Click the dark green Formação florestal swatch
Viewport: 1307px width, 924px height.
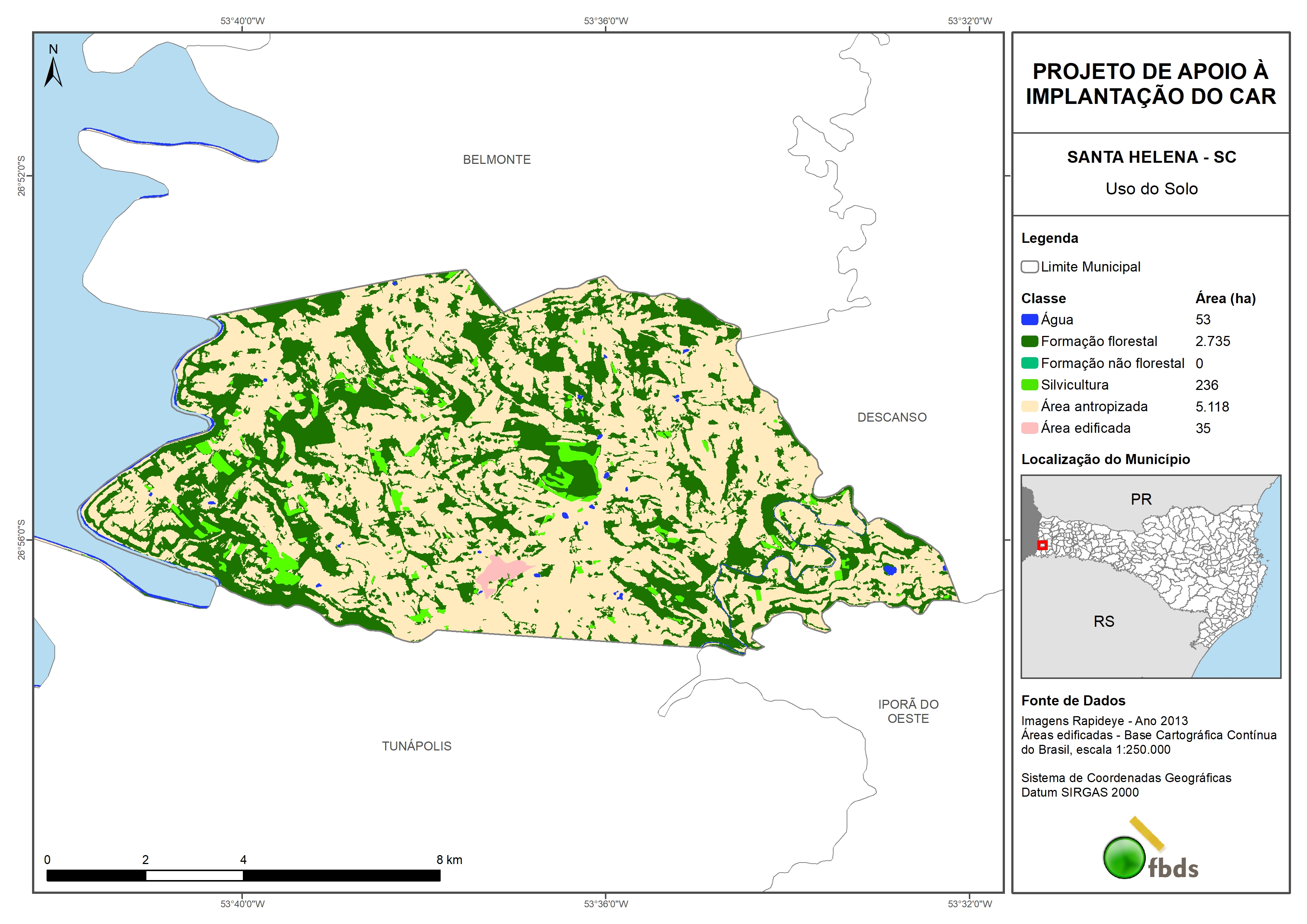(x=1029, y=342)
